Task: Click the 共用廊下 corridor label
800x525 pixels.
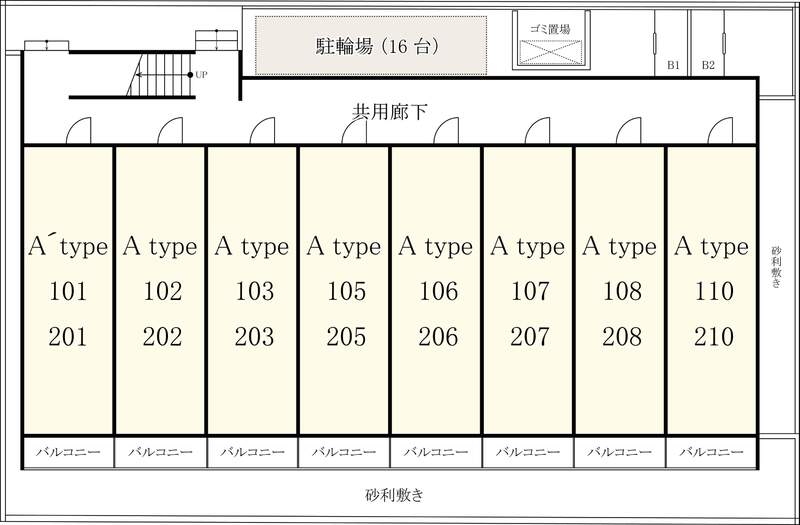Action: coord(390,112)
